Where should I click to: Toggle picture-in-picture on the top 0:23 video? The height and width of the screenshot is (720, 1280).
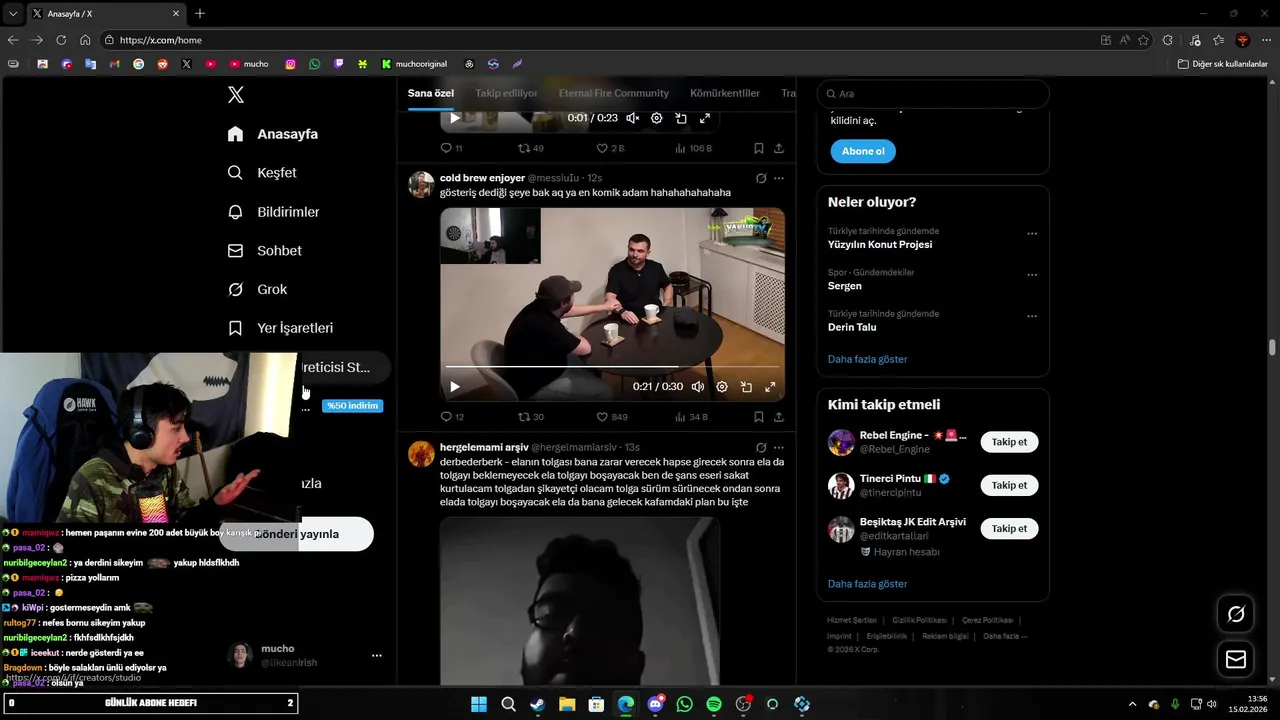click(x=681, y=118)
